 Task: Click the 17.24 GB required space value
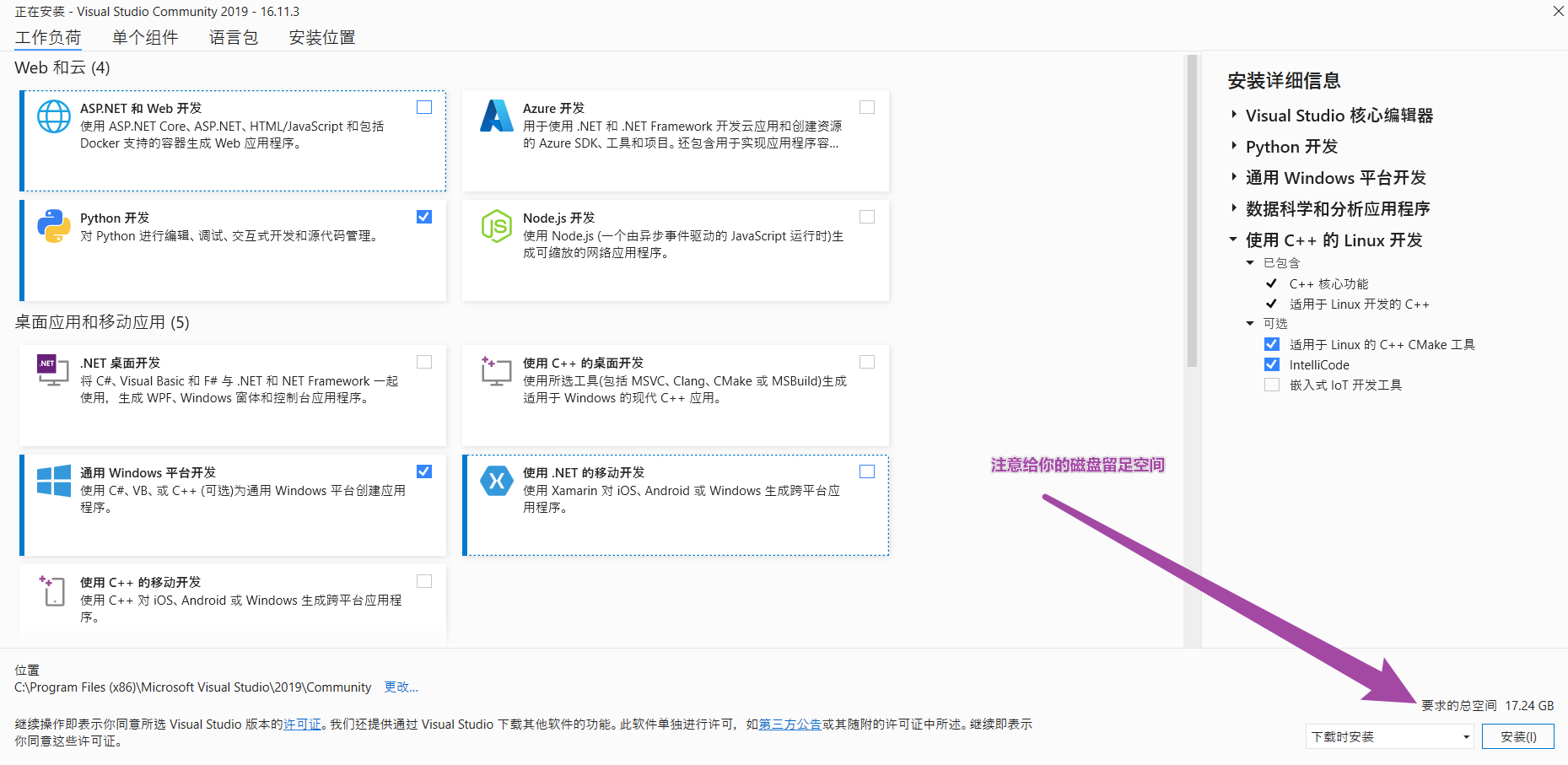(1529, 706)
